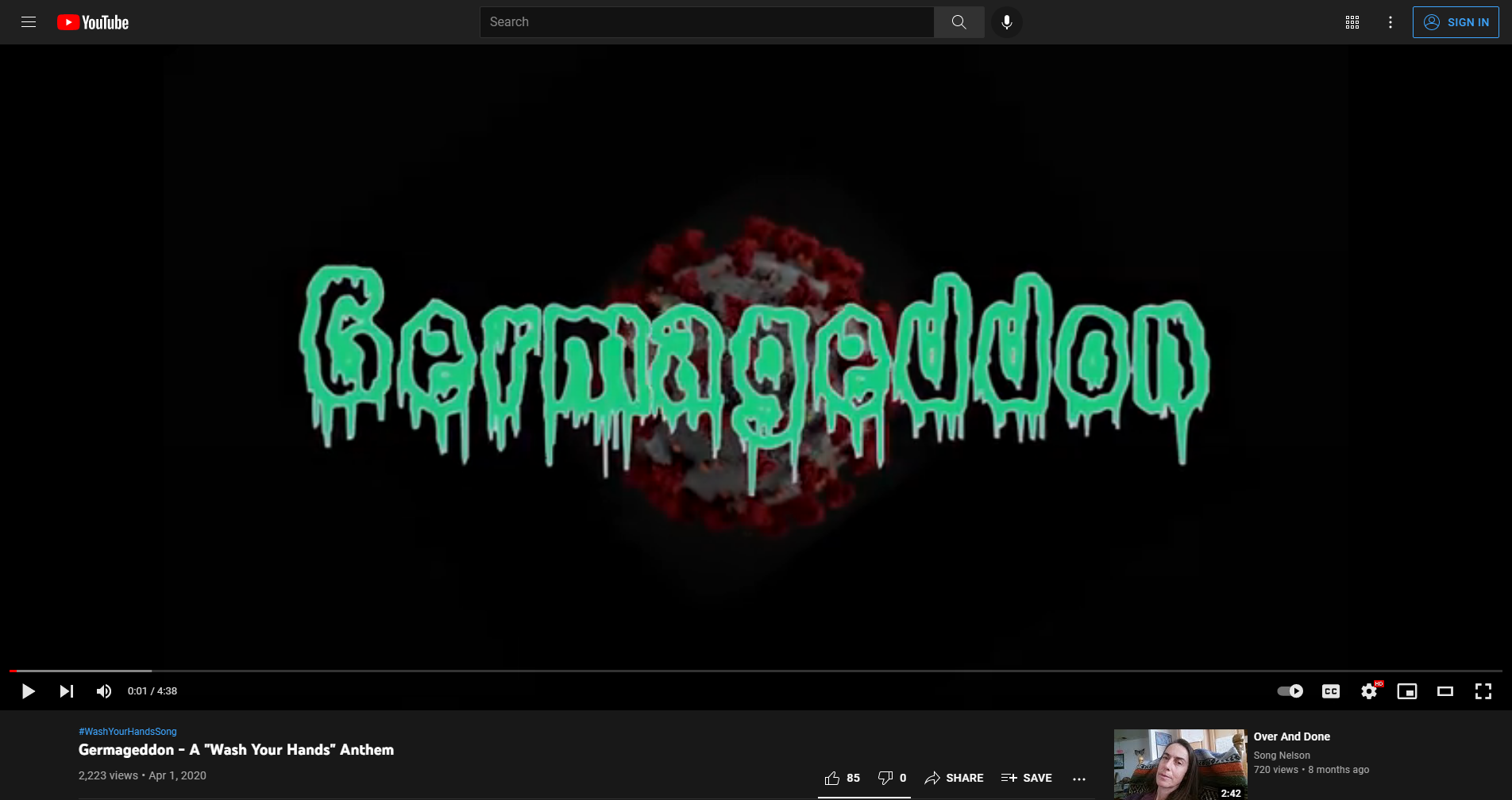The height and width of the screenshot is (800, 1512).
Task: Open the YouTube apps grid
Action: coord(1352,22)
